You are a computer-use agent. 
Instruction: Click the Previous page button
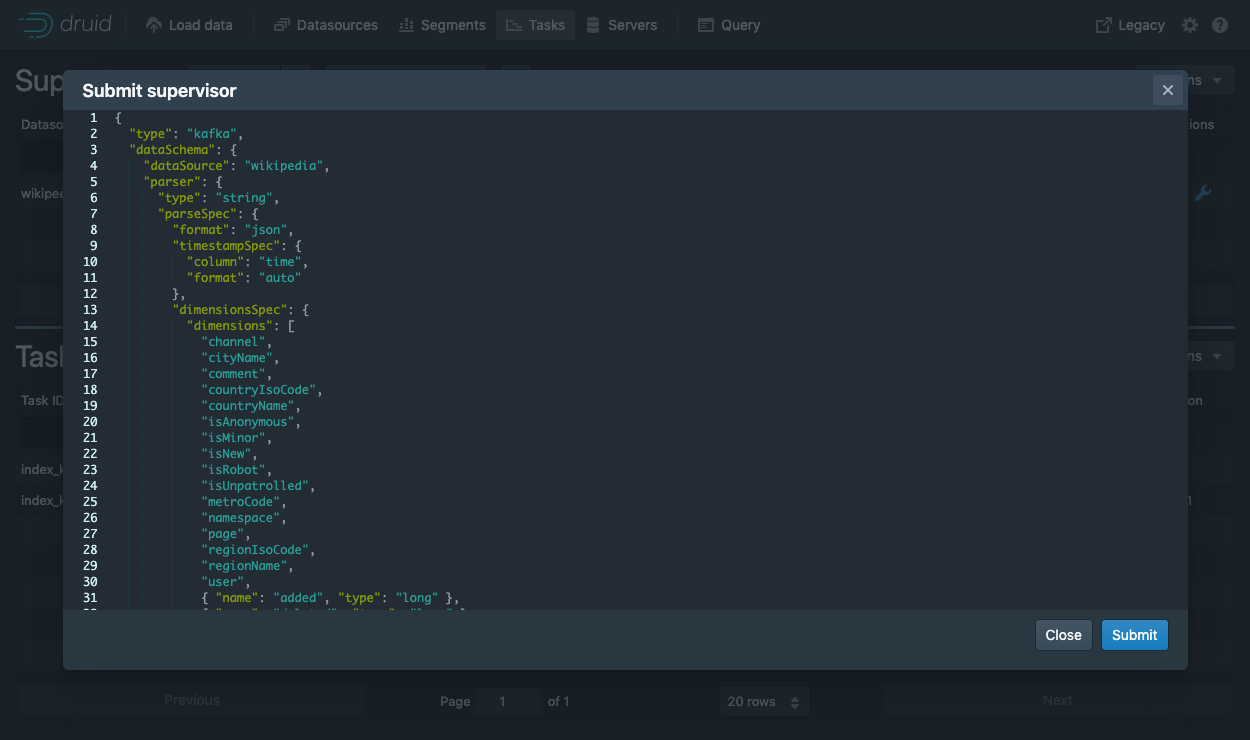click(x=192, y=701)
